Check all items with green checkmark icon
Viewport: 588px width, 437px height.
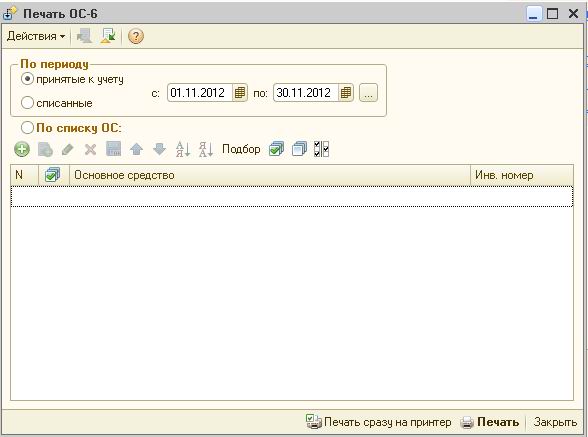pyautogui.click(x=276, y=149)
